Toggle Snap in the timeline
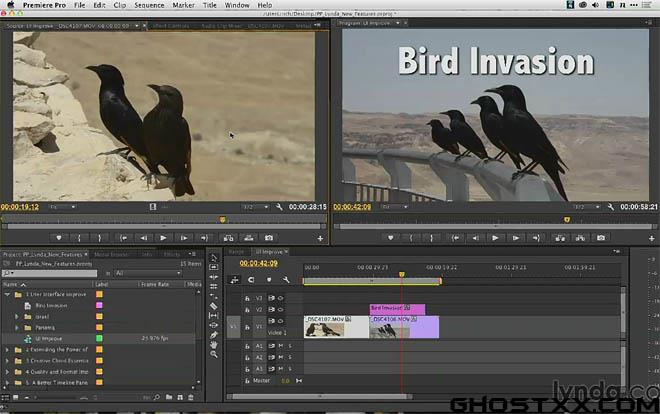Screen dimensions: 660x414 tap(251, 279)
